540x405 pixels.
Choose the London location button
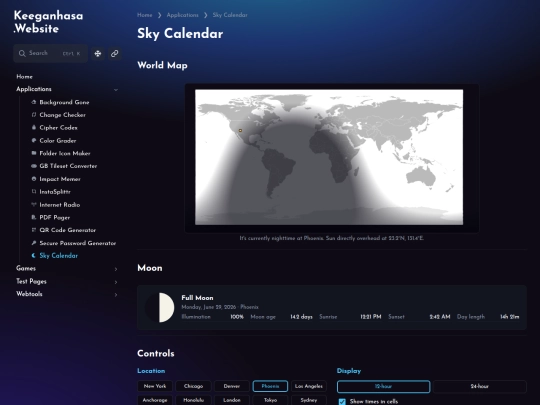tap(232, 400)
